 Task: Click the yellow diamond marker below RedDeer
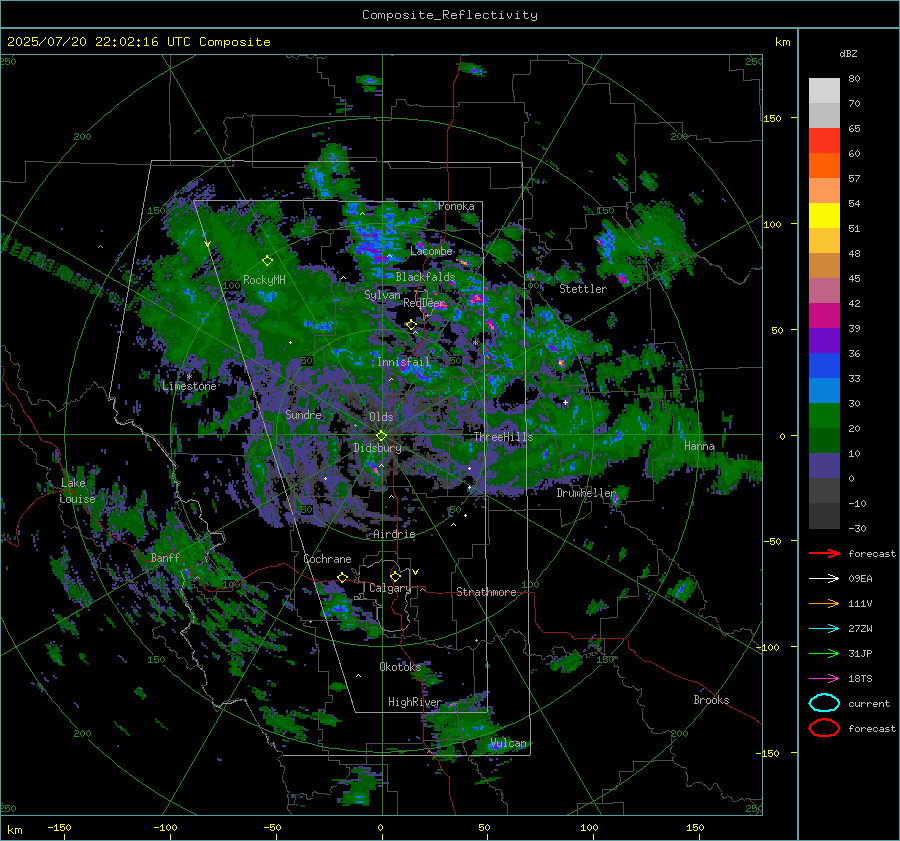pos(411,325)
